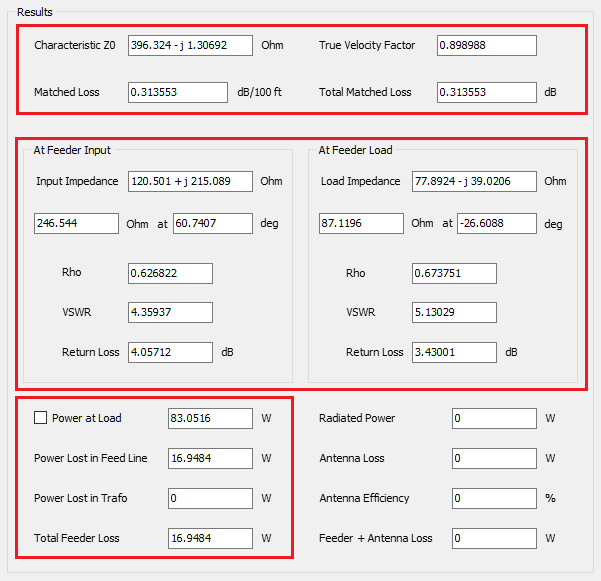Click the Power at Load value 83.0516
601x581 pixels.
coord(210,418)
